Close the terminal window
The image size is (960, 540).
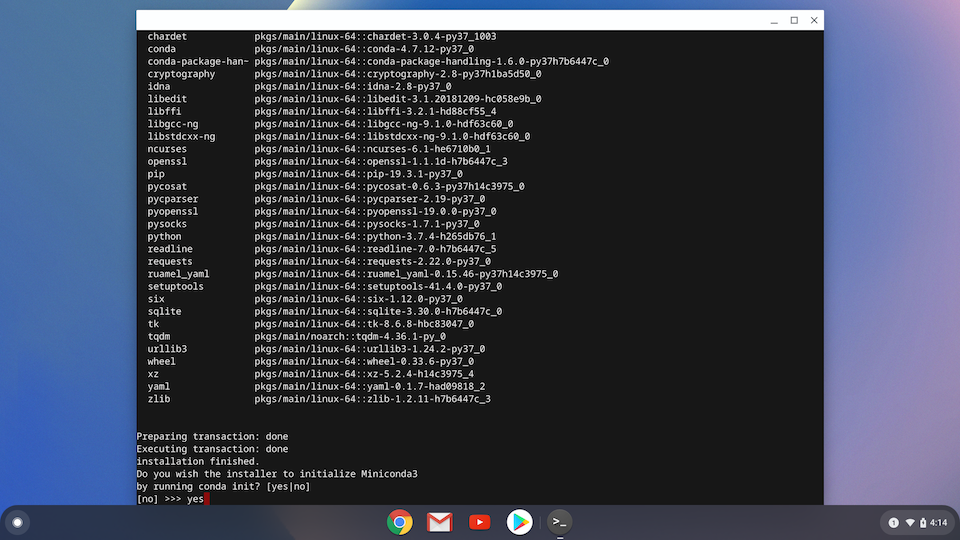[x=814, y=20]
